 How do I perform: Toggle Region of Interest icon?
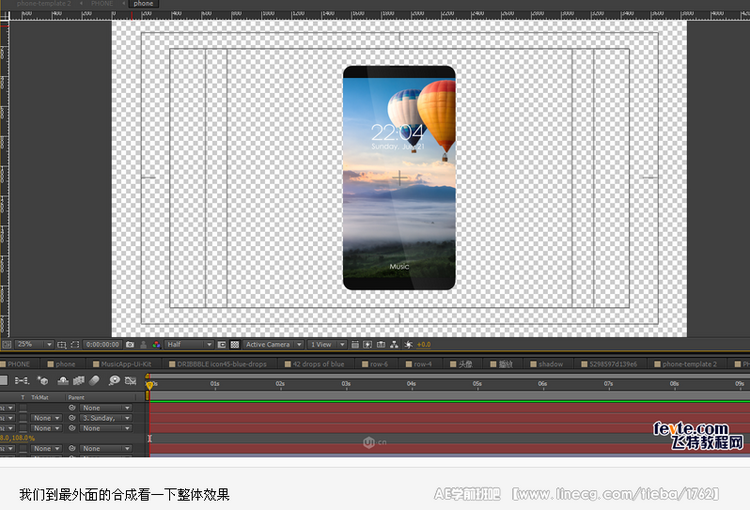click(x=222, y=344)
